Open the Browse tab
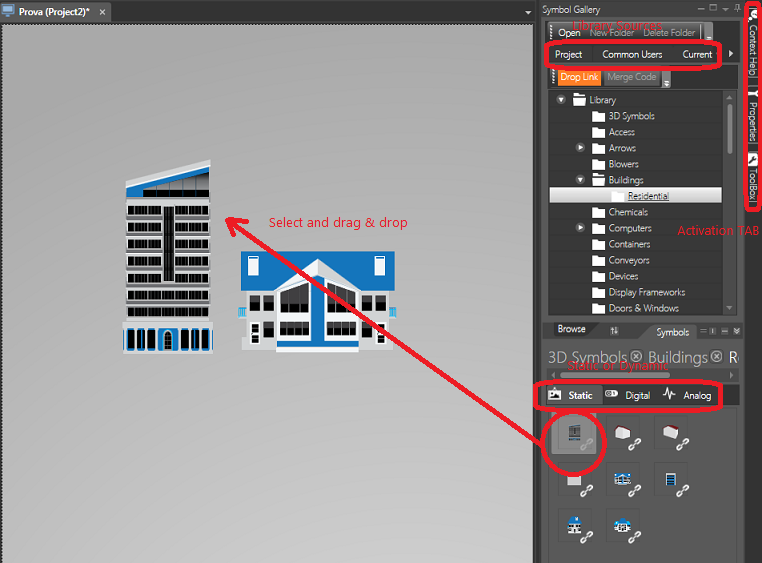This screenshot has width=762, height=563. pyautogui.click(x=572, y=329)
